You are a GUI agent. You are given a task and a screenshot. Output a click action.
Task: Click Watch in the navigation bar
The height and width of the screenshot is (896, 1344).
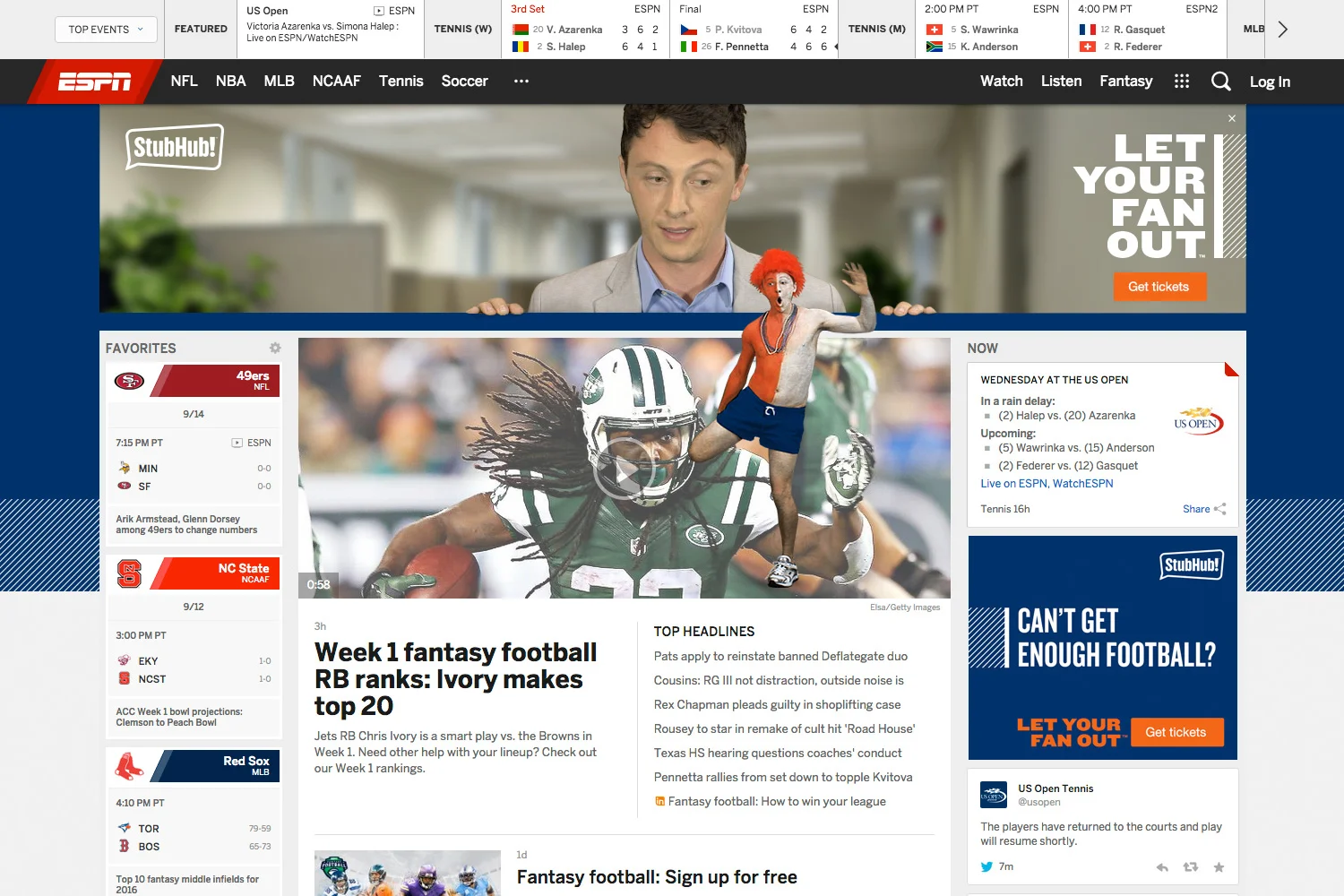(1002, 82)
